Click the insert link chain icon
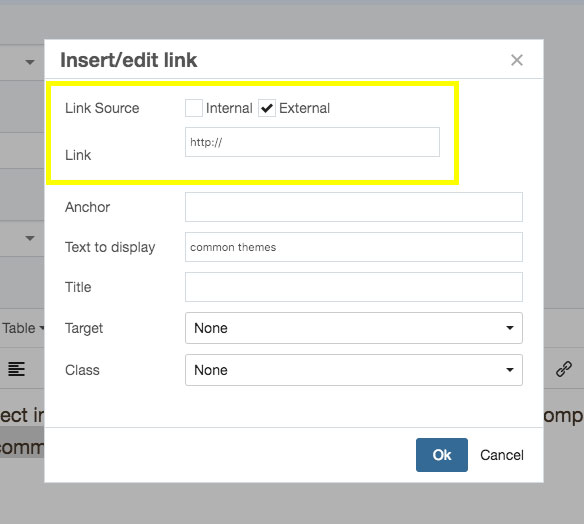 point(564,369)
